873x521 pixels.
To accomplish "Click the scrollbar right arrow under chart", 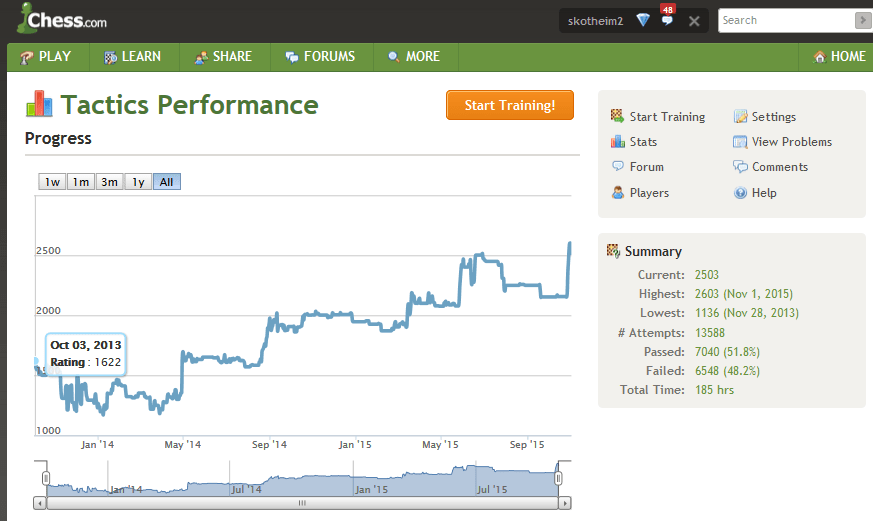I will point(565,503).
